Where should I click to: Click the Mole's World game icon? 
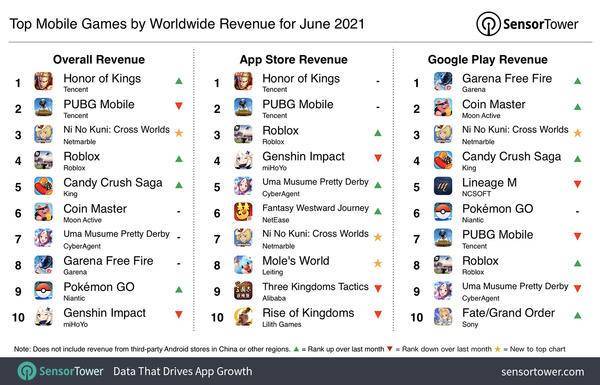[243, 264]
